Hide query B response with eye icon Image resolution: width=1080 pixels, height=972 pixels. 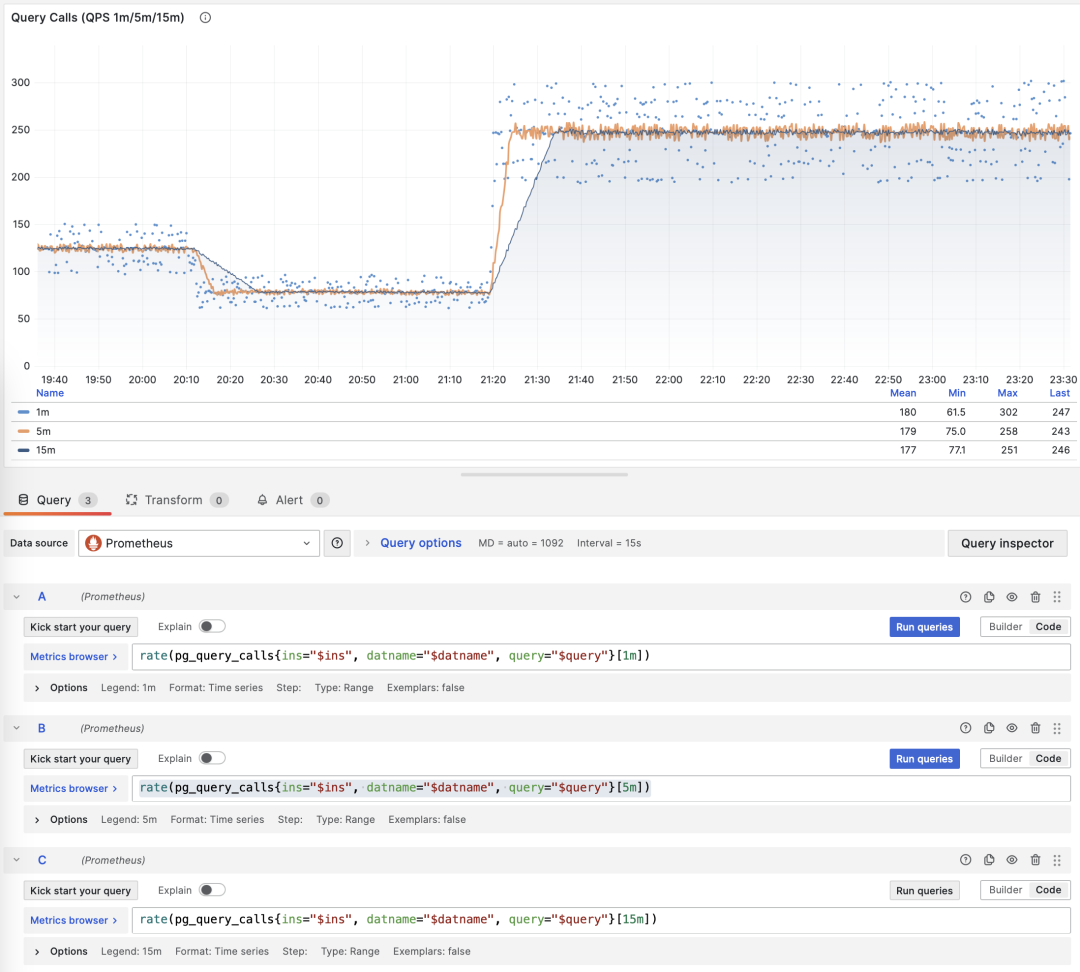tap(1012, 729)
